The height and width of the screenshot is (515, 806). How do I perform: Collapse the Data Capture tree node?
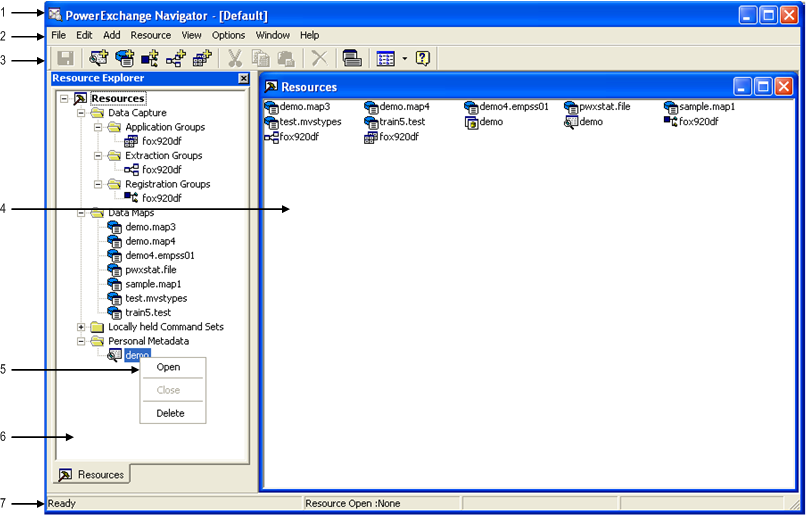[x=81, y=113]
